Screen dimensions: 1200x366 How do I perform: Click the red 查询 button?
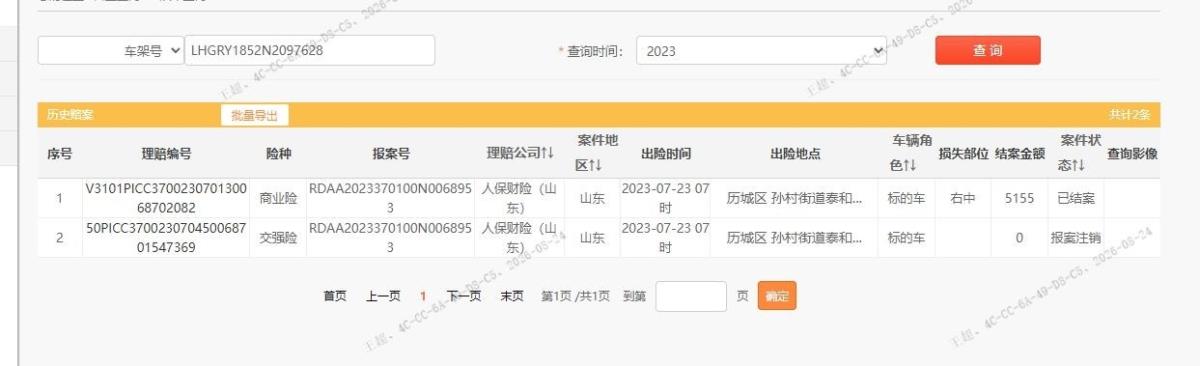tap(988, 50)
